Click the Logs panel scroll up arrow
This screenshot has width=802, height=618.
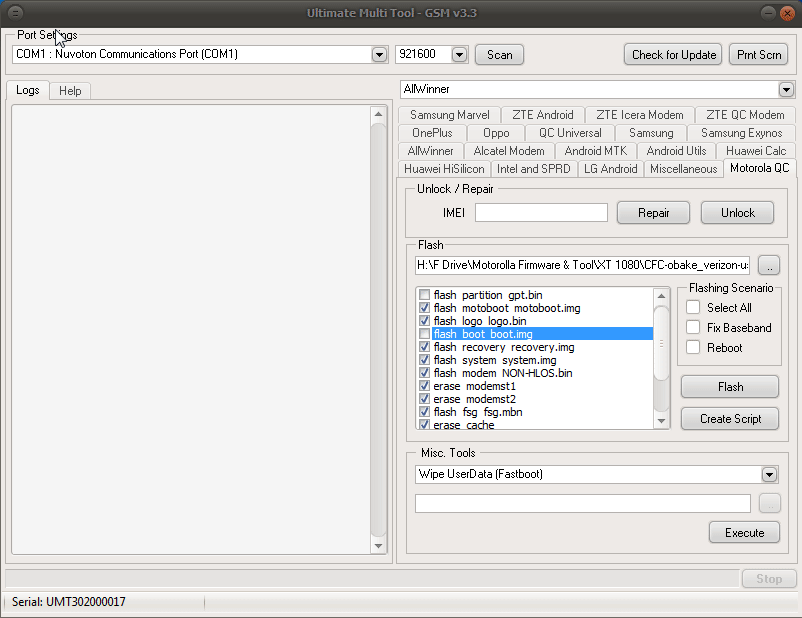tap(378, 114)
